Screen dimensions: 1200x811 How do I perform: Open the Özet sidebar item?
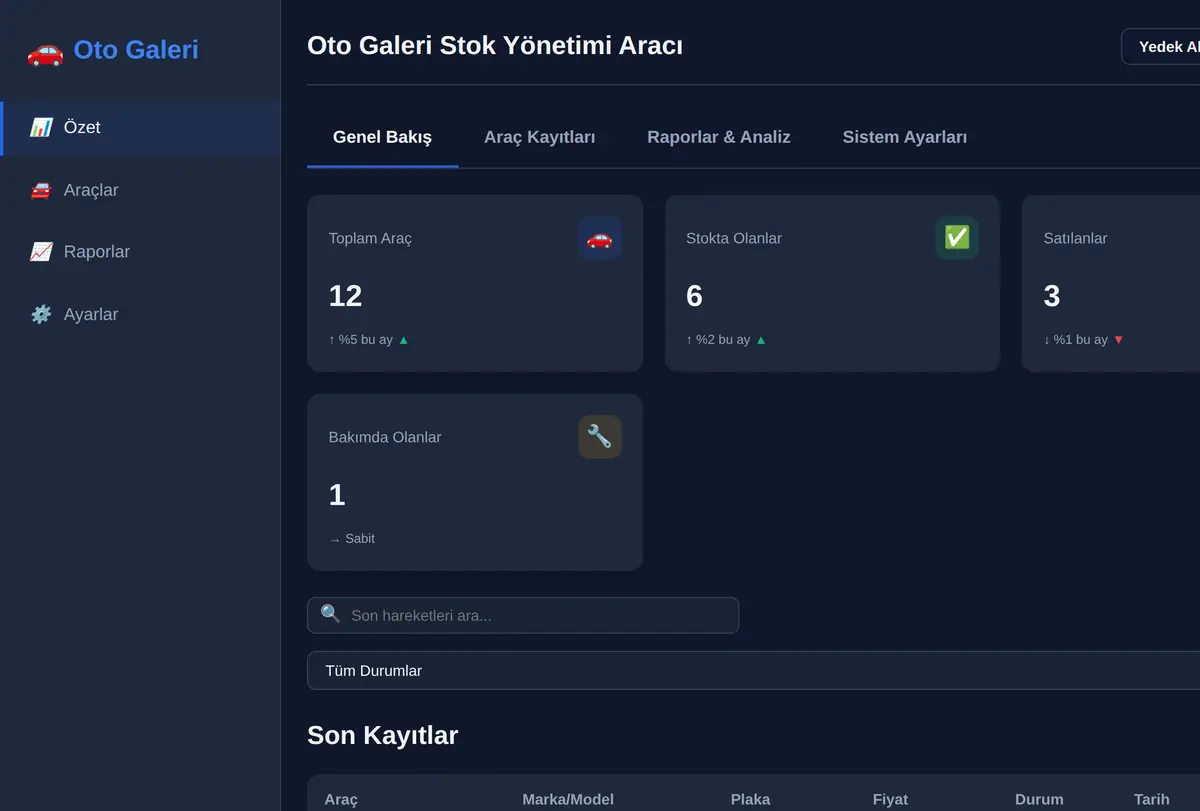pos(140,128)
